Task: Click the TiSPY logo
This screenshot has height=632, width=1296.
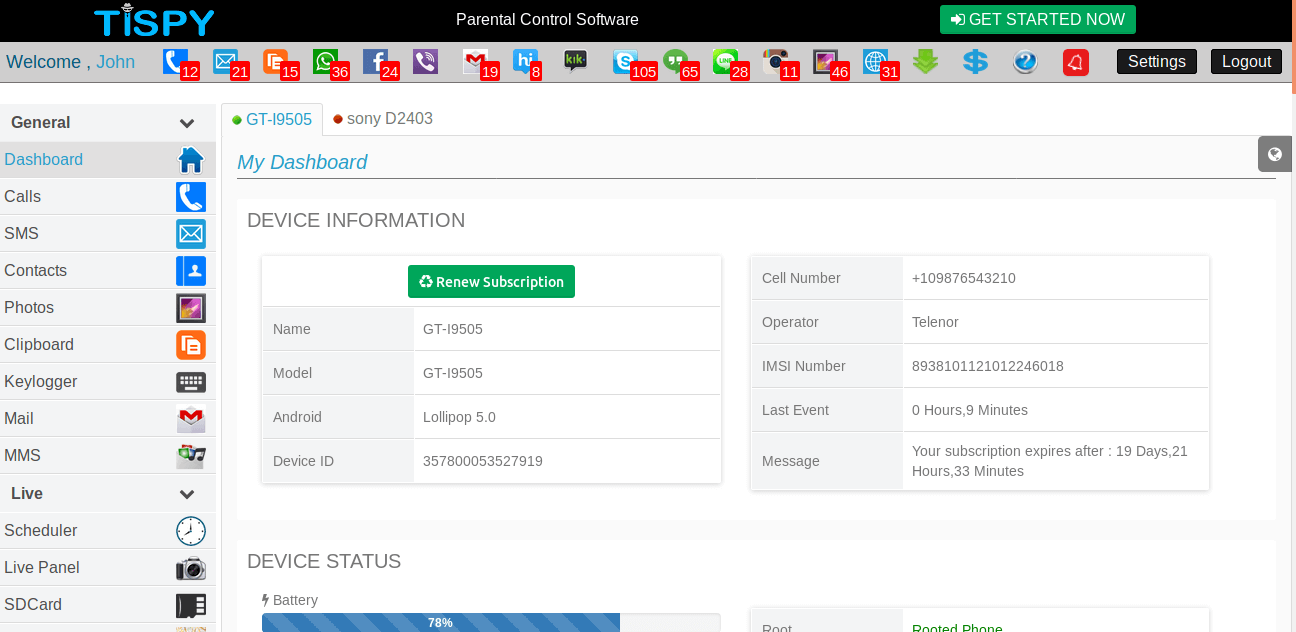Action: pyautogui.click(x=154, y=20)
